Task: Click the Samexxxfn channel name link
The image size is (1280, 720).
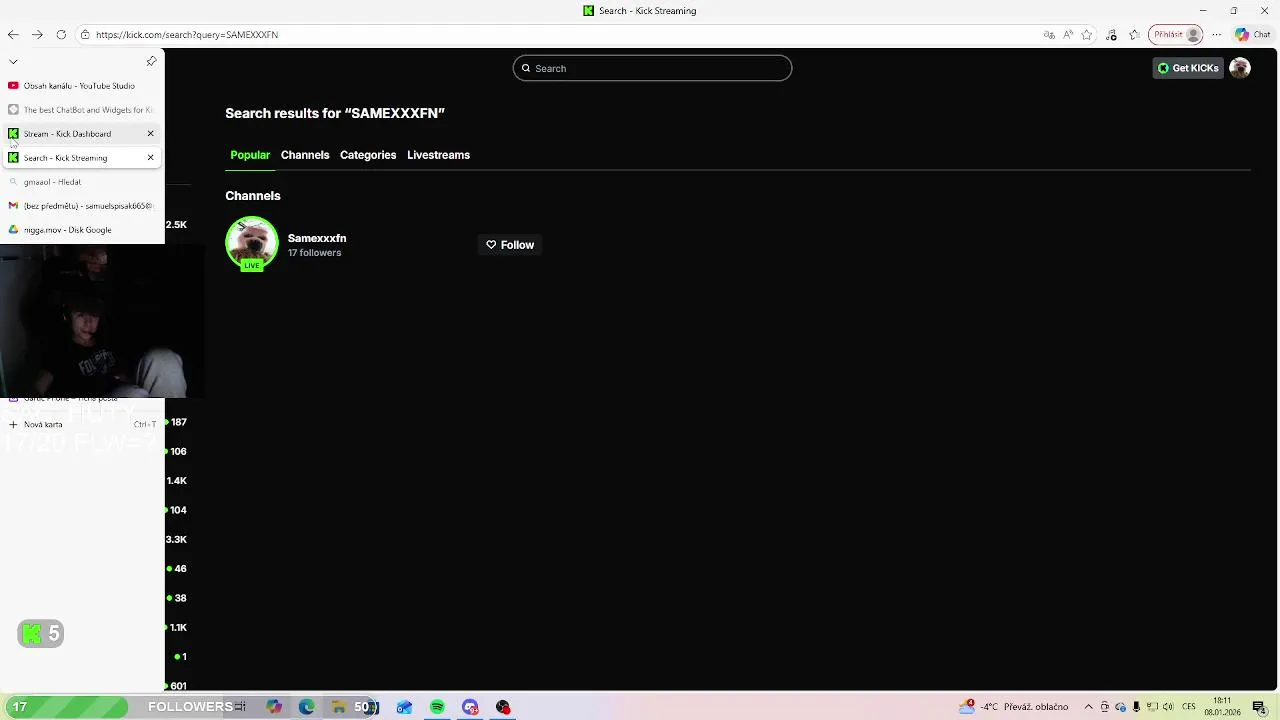Action: pyautogui.click(x=317, y=238)
